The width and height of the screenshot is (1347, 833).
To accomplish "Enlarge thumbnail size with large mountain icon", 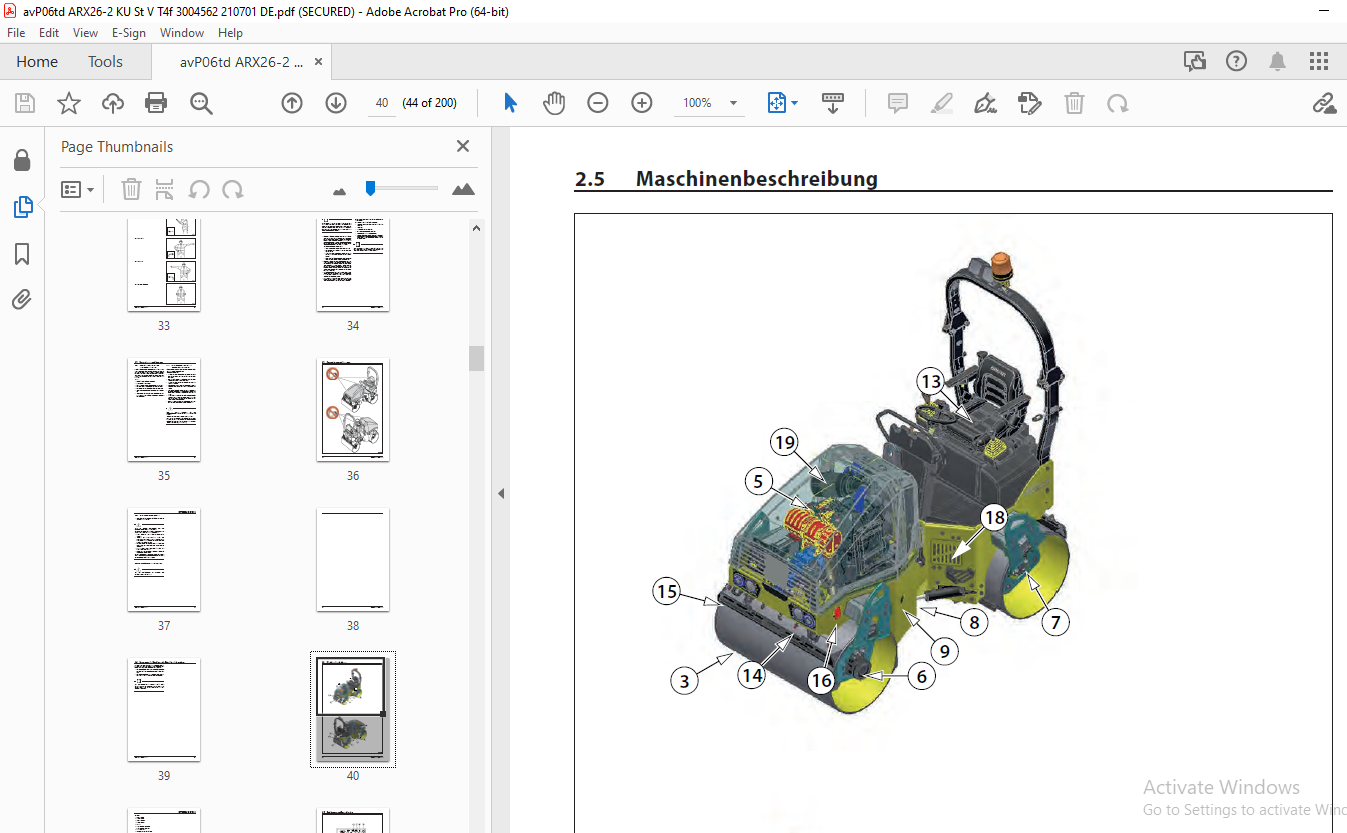I will [x=463, y=189].
